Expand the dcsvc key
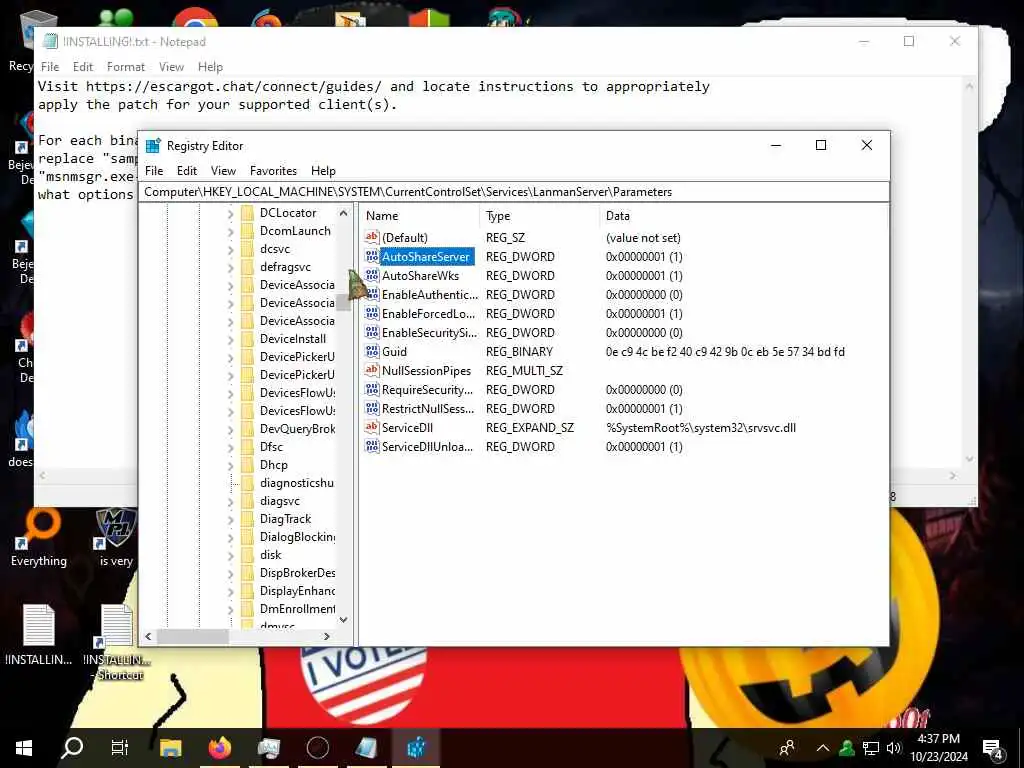1024x768 pixels. click(x=231, y=249)
